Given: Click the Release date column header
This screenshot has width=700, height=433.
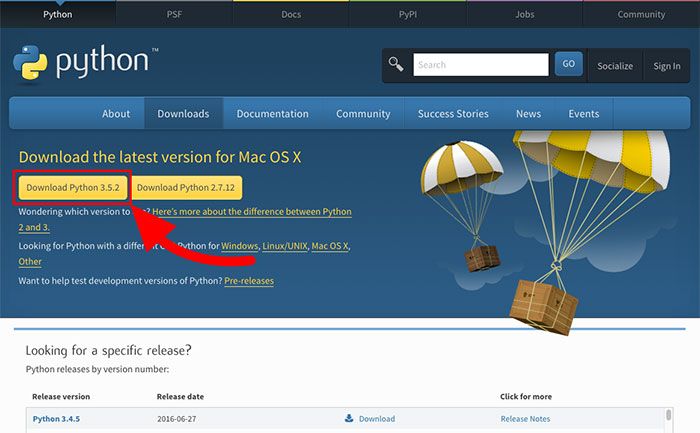Looking at the screenshot, I should (x=180, y=396).
